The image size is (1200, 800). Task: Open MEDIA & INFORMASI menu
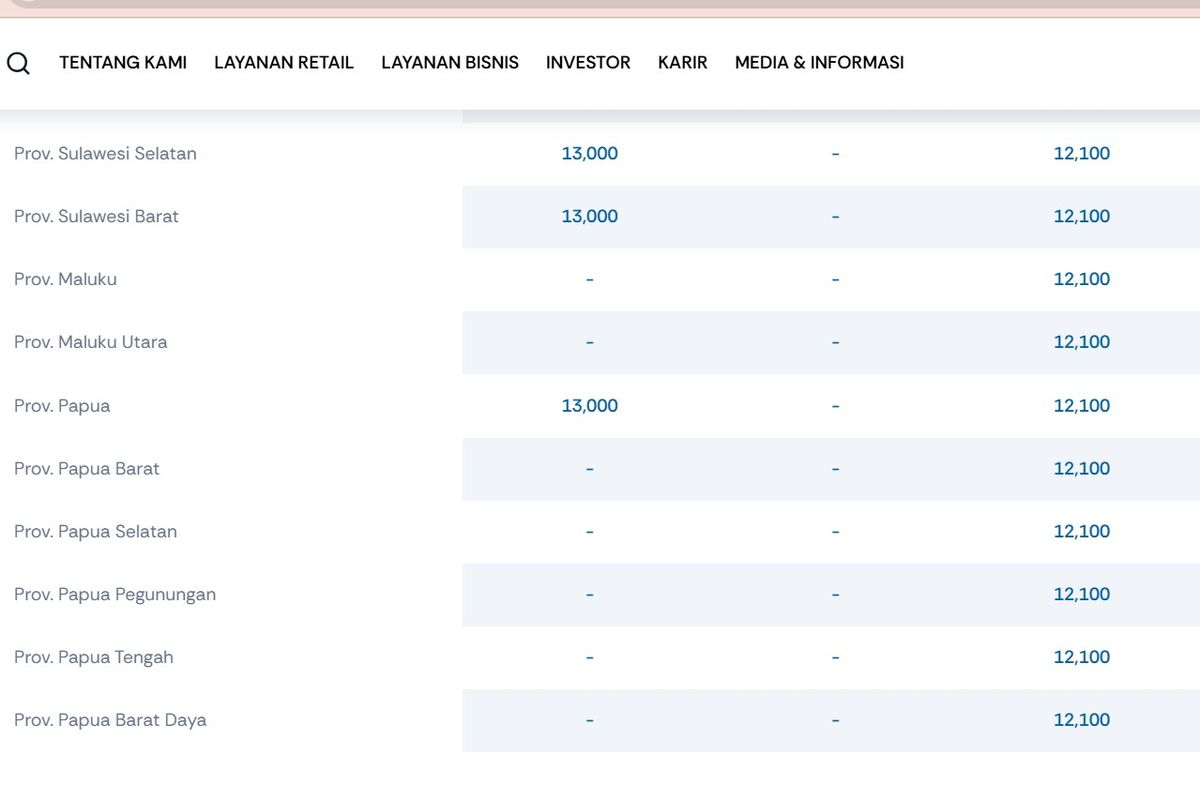click(819, 62)
